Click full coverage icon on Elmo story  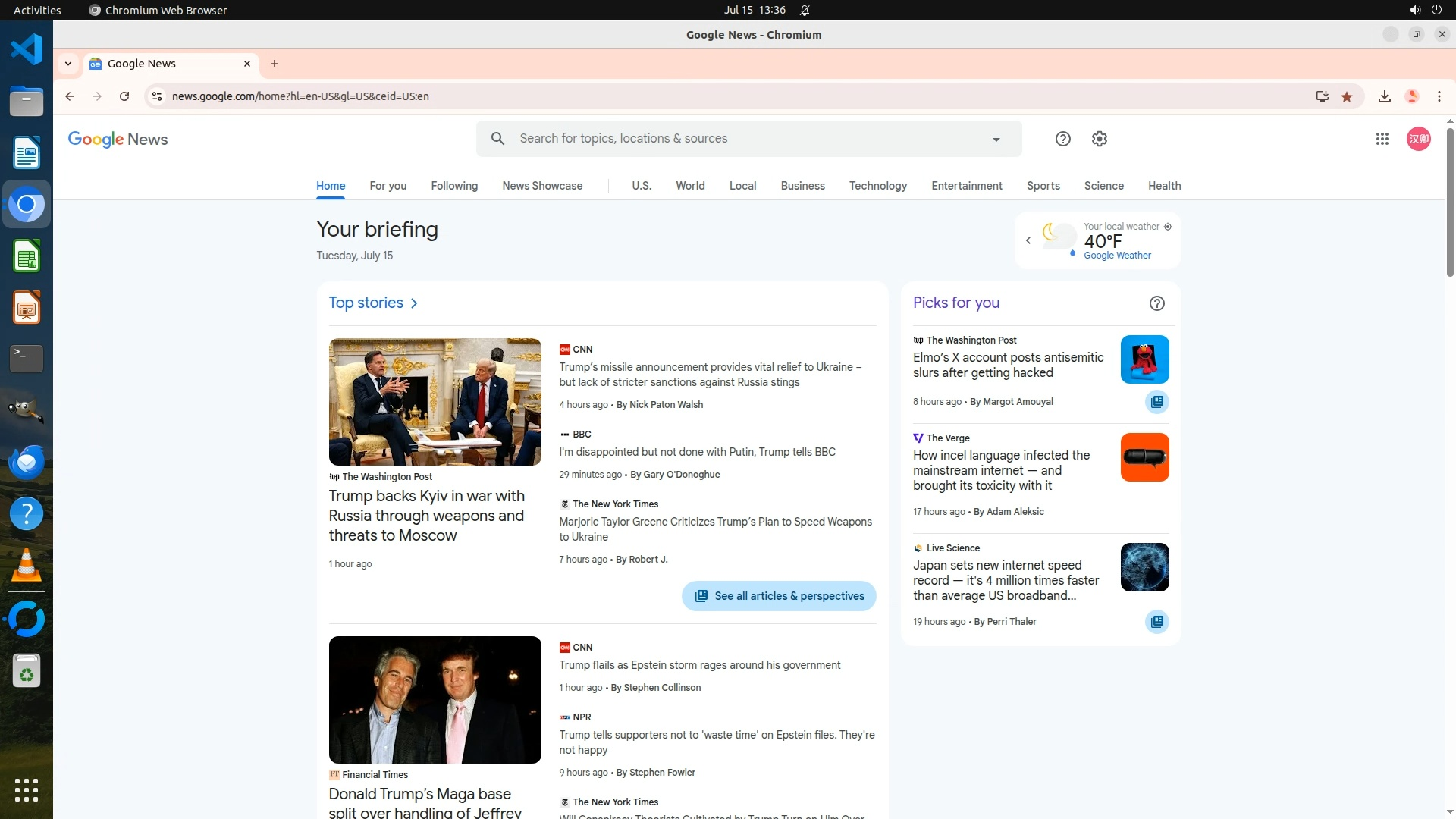[x=1156, y=402]
